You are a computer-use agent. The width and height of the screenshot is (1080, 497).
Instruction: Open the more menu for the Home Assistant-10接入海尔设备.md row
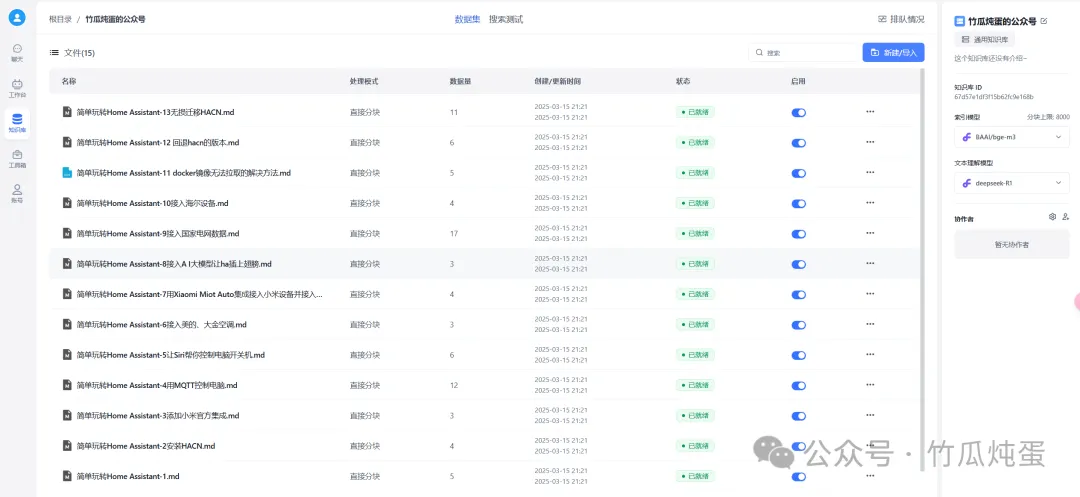tap(870, 202)
